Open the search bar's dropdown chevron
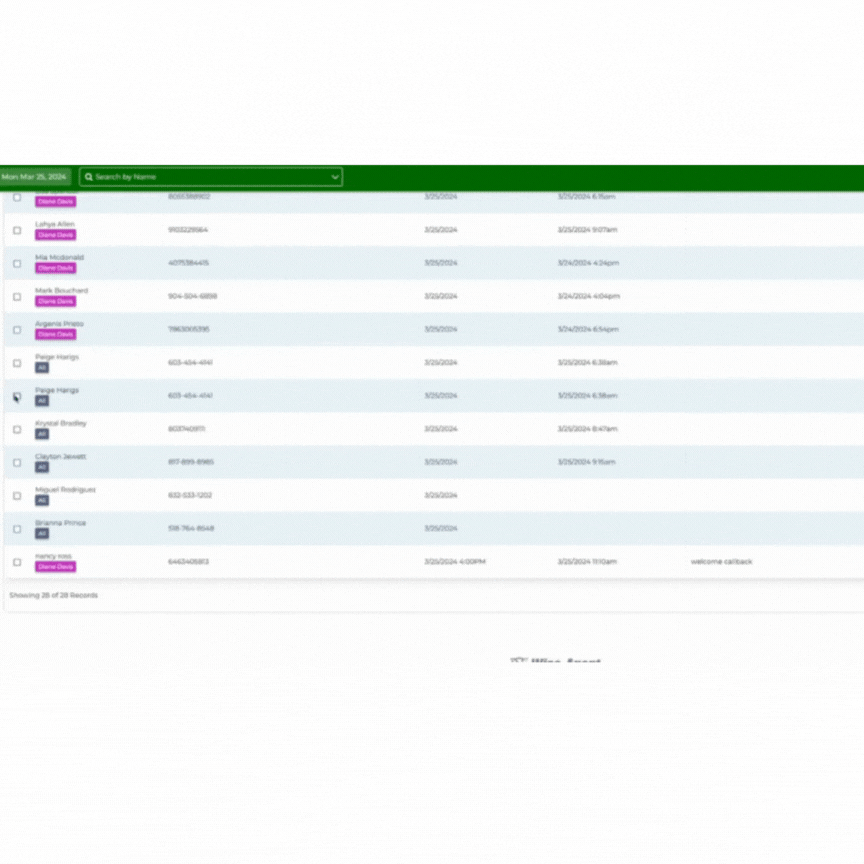This screenshot has width=864, height=864. [x=335, y=176]
